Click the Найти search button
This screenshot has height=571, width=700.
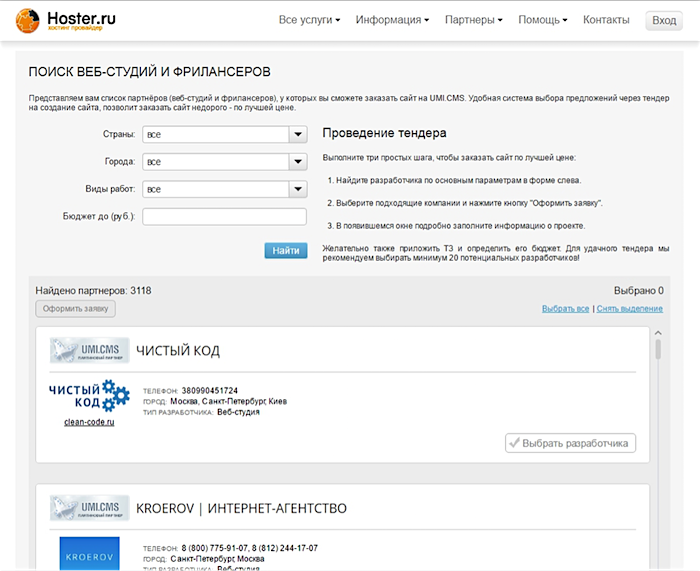click(286, 250)
